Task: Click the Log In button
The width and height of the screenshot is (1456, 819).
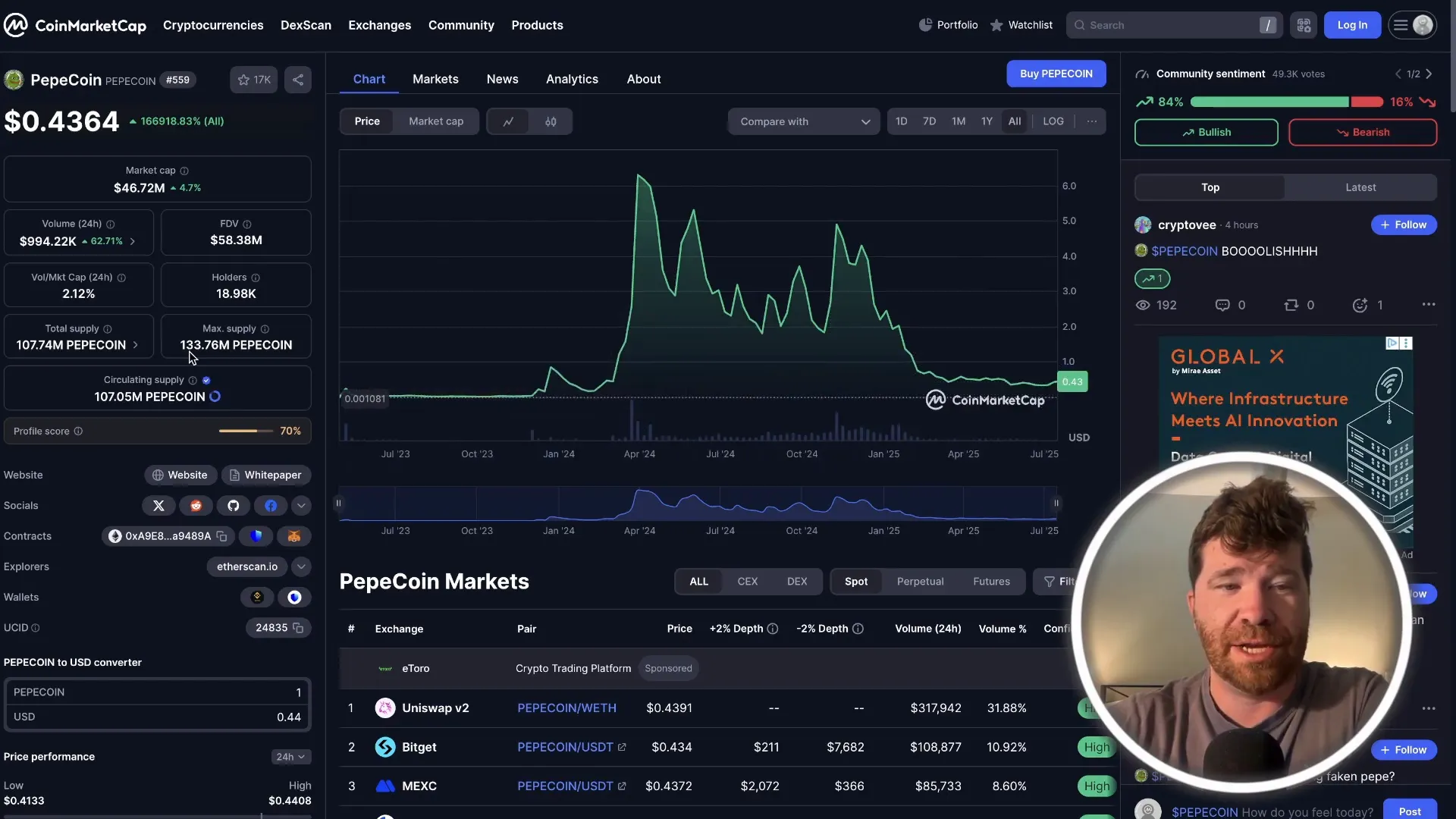Action: [1352, 25]
